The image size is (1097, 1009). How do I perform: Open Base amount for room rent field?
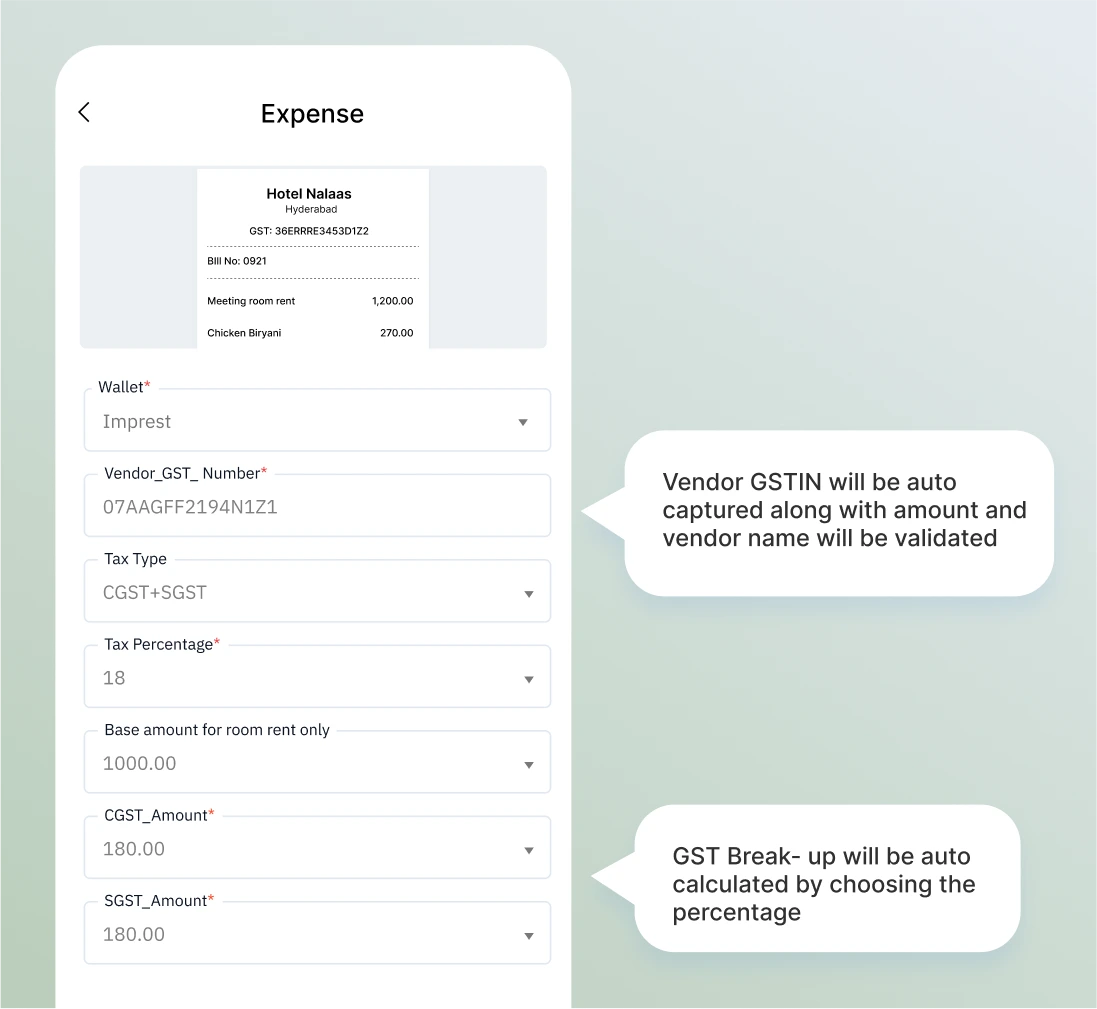pos(300,764)
